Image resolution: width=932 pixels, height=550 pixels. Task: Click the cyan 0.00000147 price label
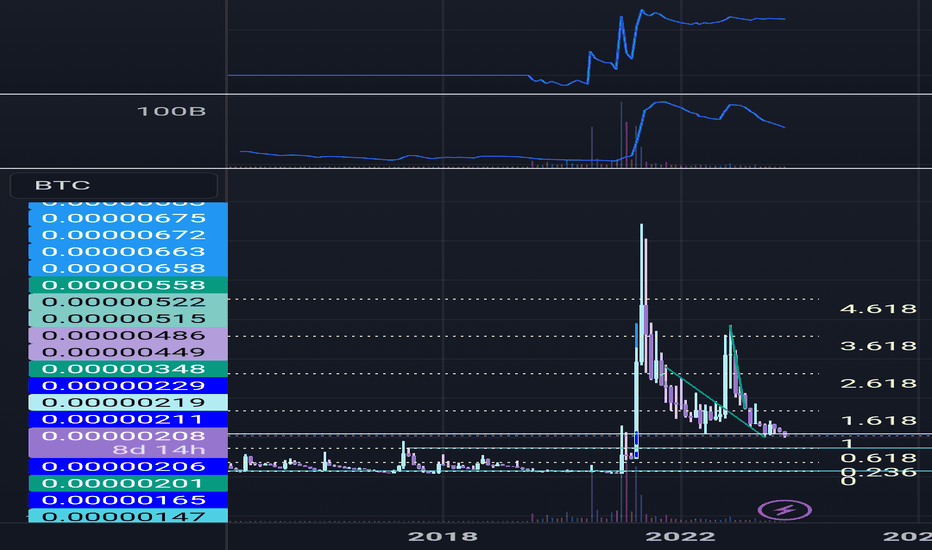tap(128, 516)
